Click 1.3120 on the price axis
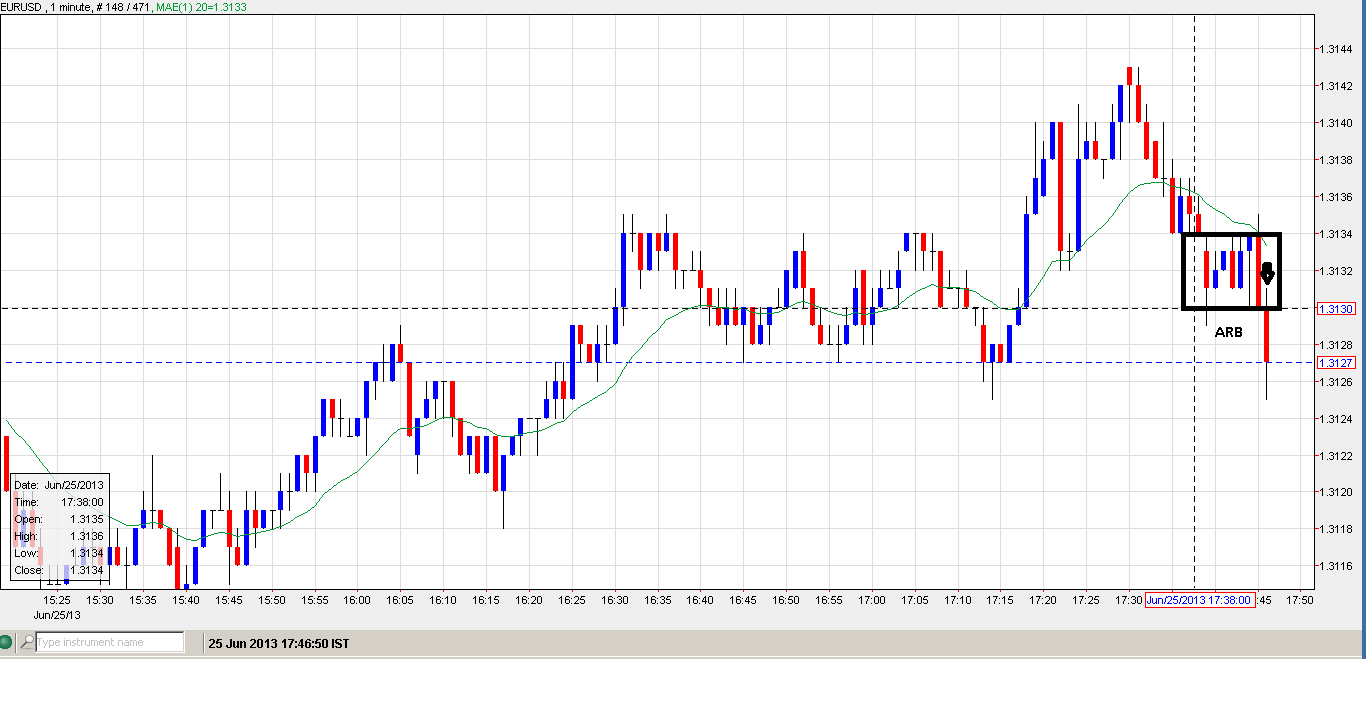Viewport: 1370px width, 728px height. 1337,492
